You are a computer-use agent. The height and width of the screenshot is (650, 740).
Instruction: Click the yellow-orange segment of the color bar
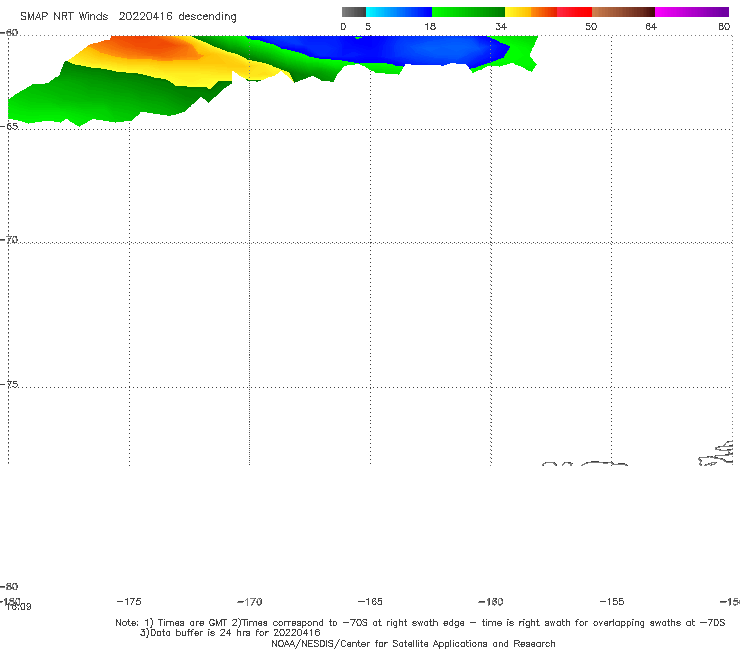[x=530, y=12]
